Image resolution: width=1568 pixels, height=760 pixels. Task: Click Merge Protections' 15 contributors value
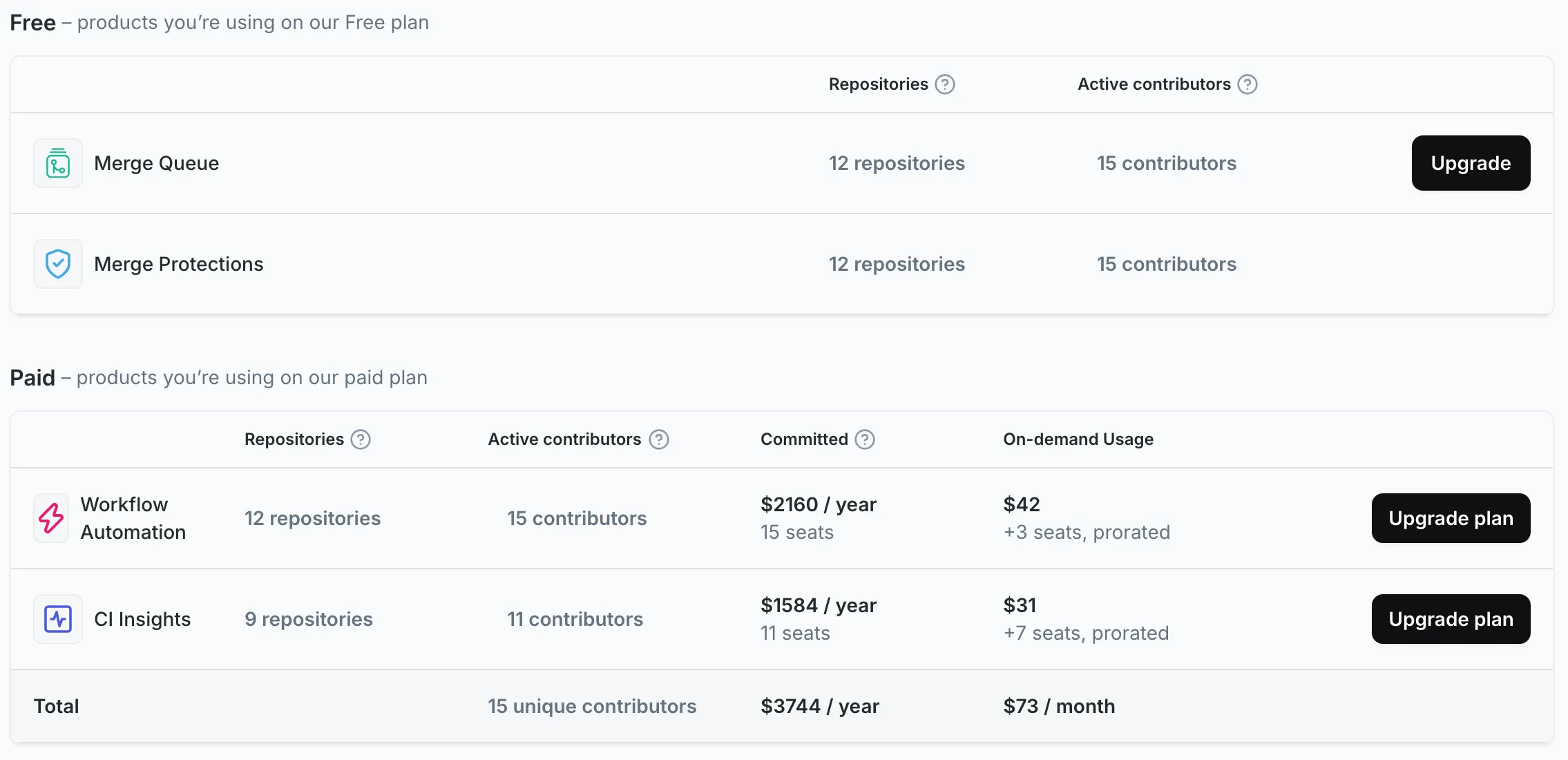(1167, 264)
